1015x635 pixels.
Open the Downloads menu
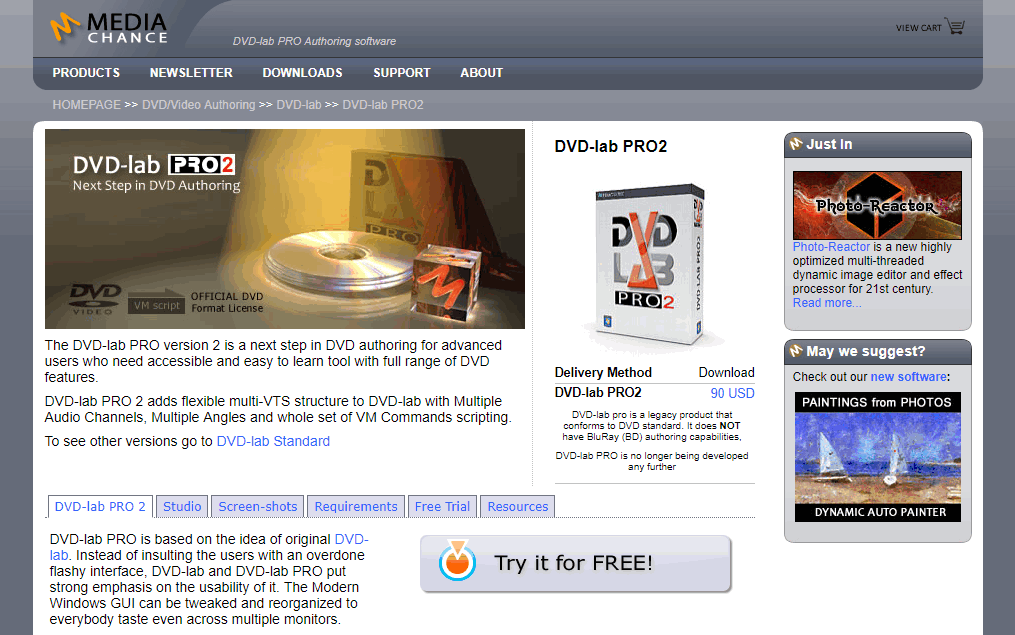[302, 73]
